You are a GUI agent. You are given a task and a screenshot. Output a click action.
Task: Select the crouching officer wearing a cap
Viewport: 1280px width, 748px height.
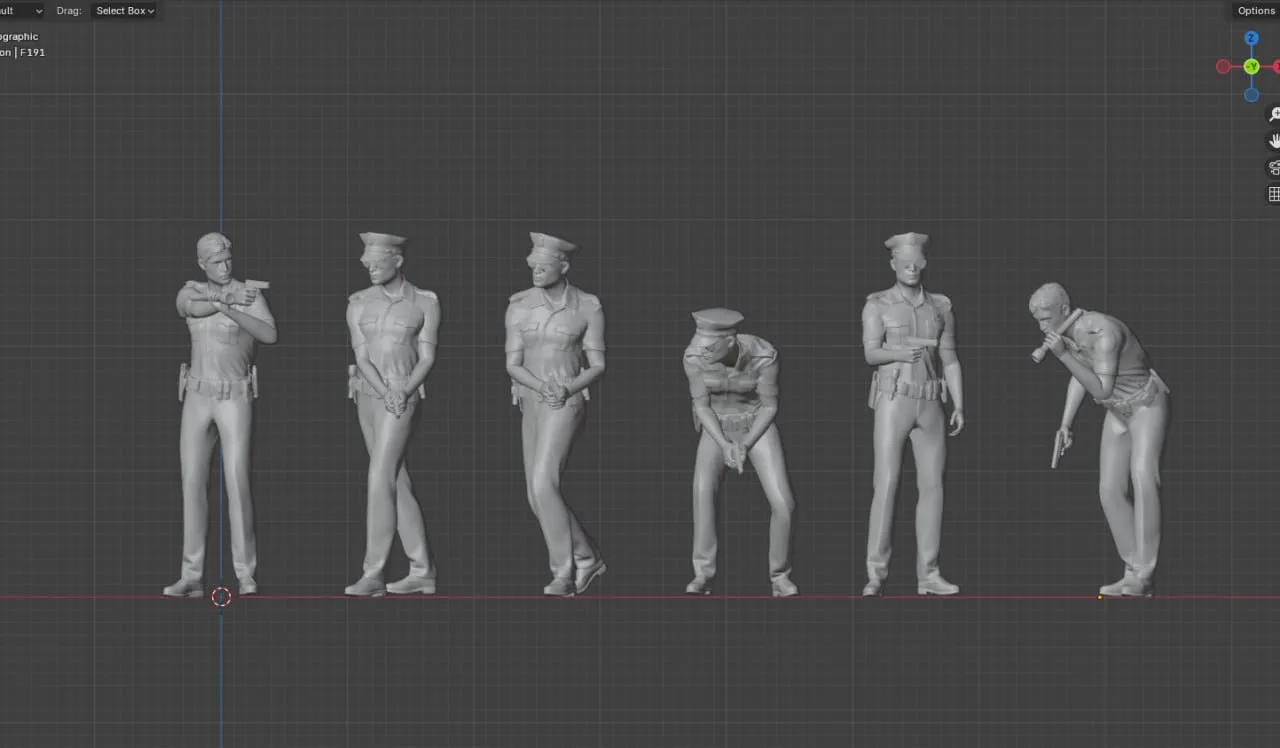pos(740,452)
